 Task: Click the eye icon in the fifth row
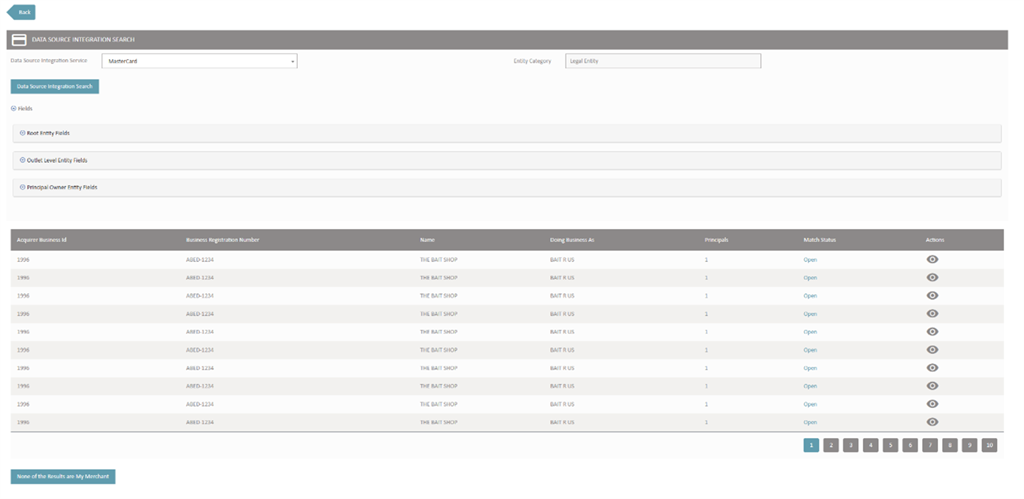pyautogui.click(x=932, y=331)
